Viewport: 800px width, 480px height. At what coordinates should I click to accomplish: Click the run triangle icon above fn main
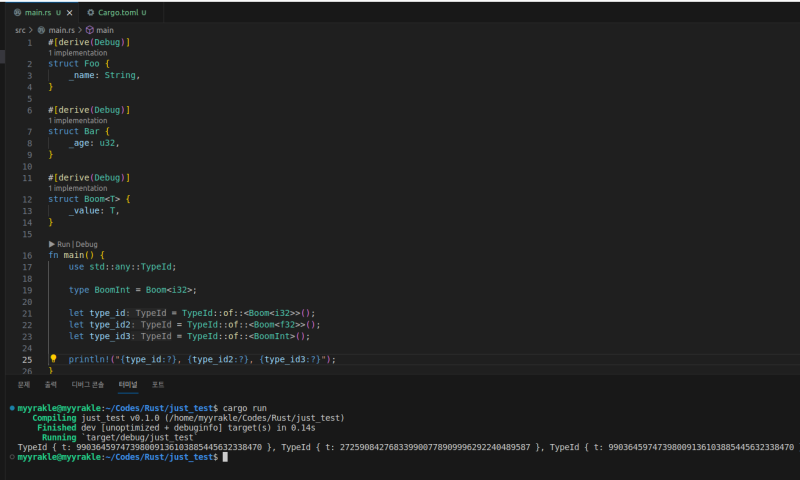(52, 244)
